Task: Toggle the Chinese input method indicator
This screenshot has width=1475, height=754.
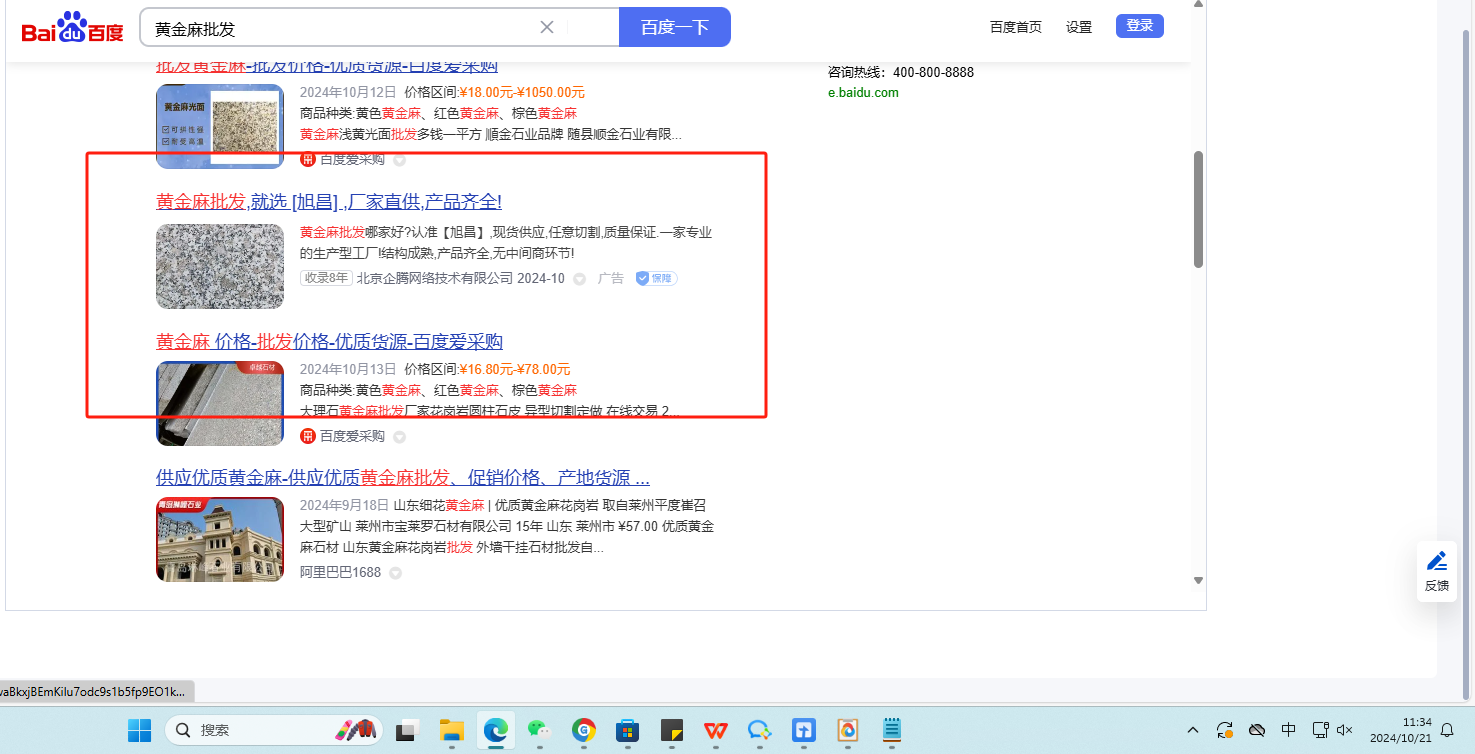Action: click(x=1289, y=730)
